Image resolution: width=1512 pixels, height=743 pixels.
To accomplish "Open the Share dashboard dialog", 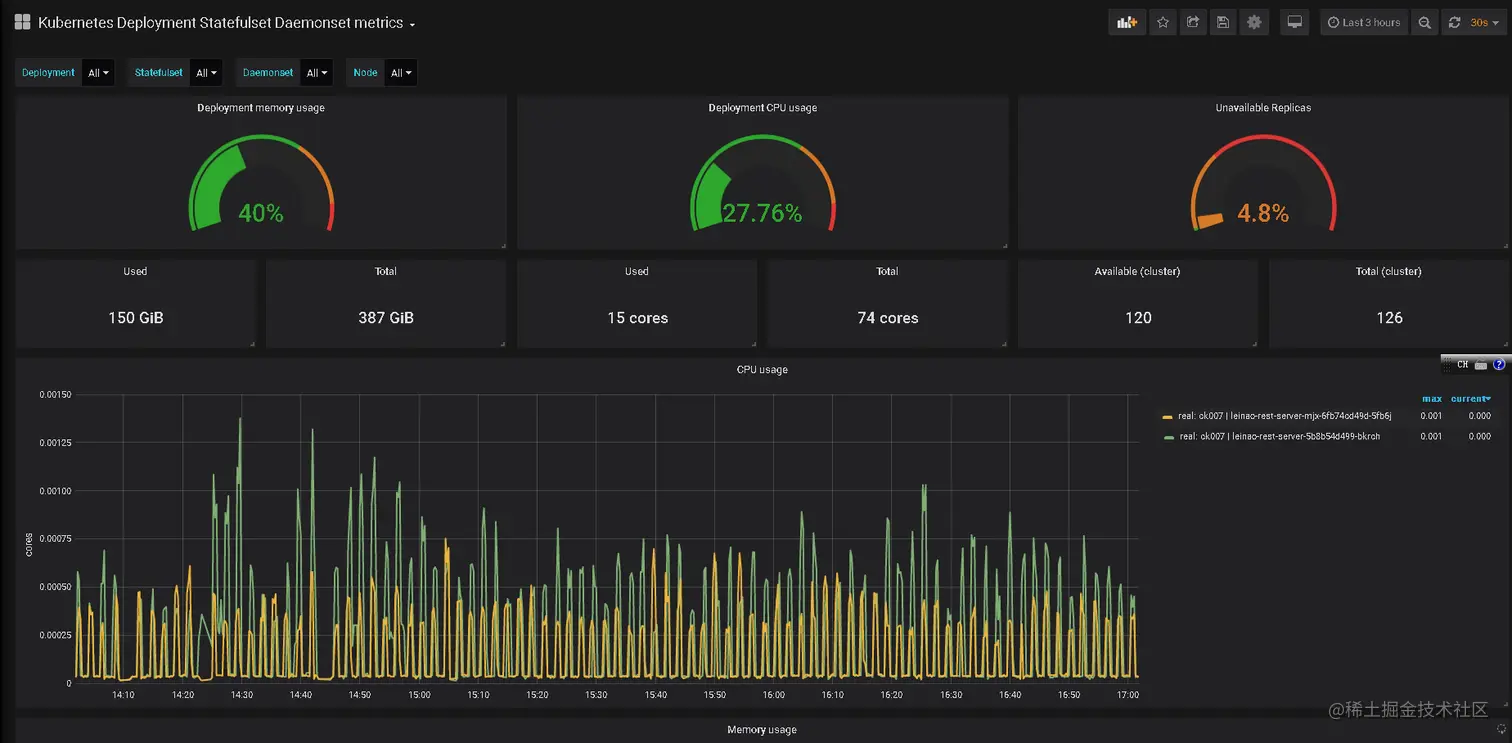I will point(1192,22).
